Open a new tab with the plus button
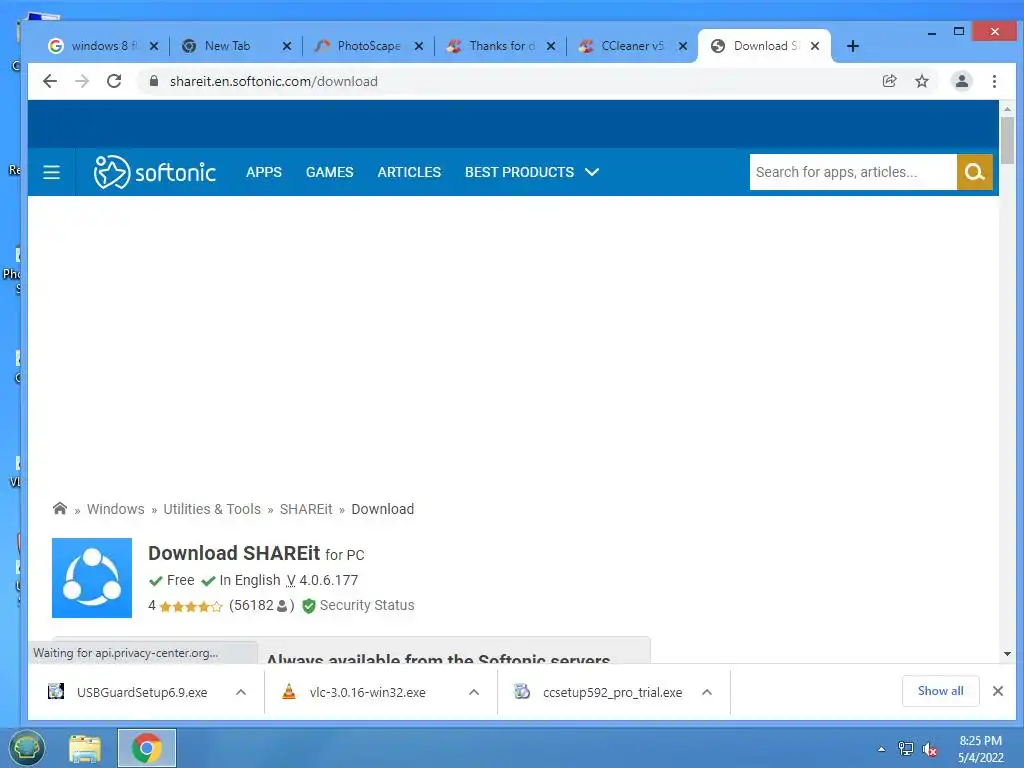Screen dimensions: 1024x768 click(852, 46)
